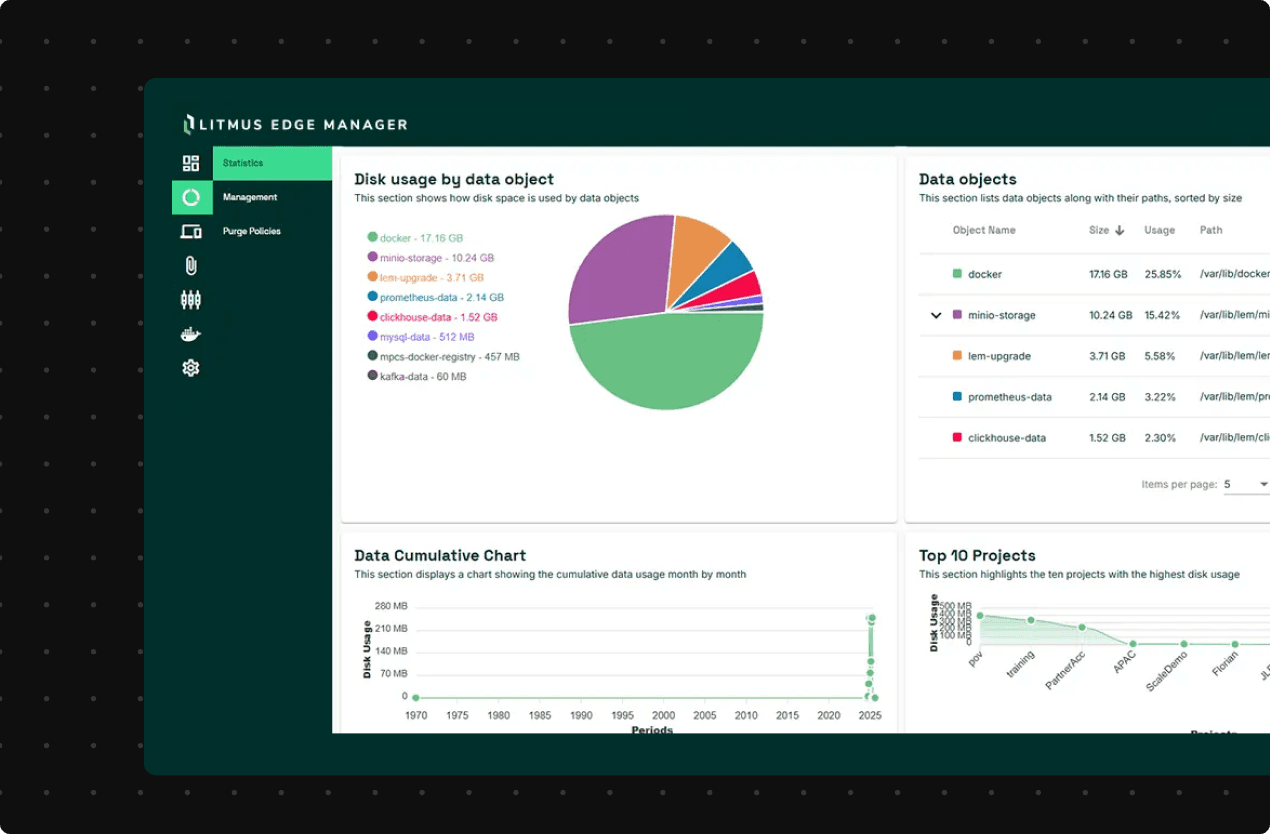Switch to the Management menu item
The image size is (1270, 834).
click(x=252, y=197)
